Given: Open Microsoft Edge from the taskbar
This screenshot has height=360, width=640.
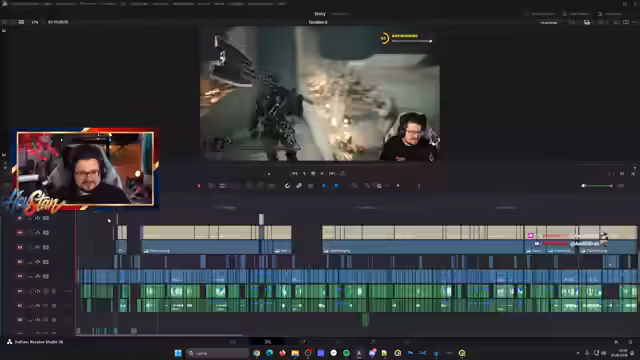Looking at the screenshot, I should point(269,353).
